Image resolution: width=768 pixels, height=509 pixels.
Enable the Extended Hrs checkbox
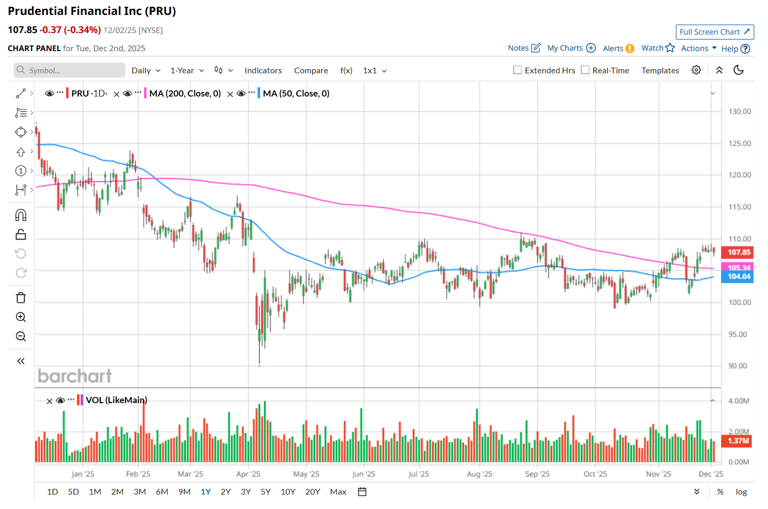point(517,70)
